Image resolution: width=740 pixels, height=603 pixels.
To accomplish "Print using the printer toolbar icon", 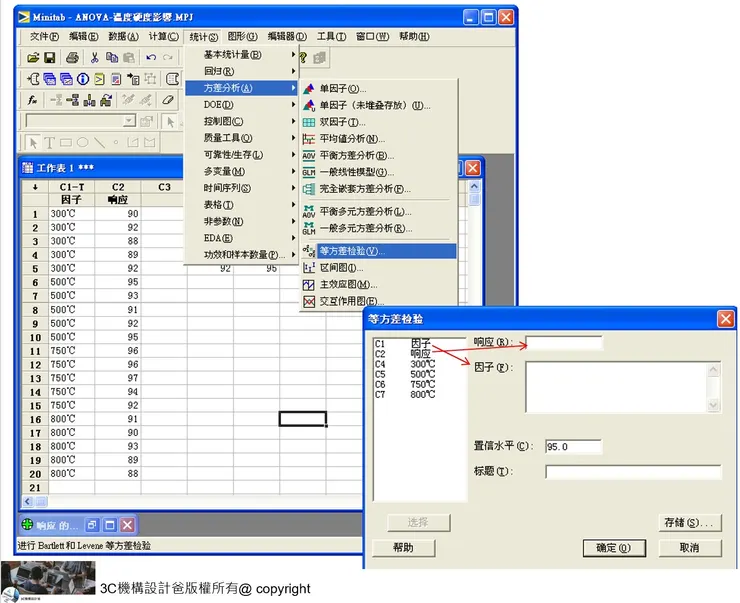I will coord(72,58).
